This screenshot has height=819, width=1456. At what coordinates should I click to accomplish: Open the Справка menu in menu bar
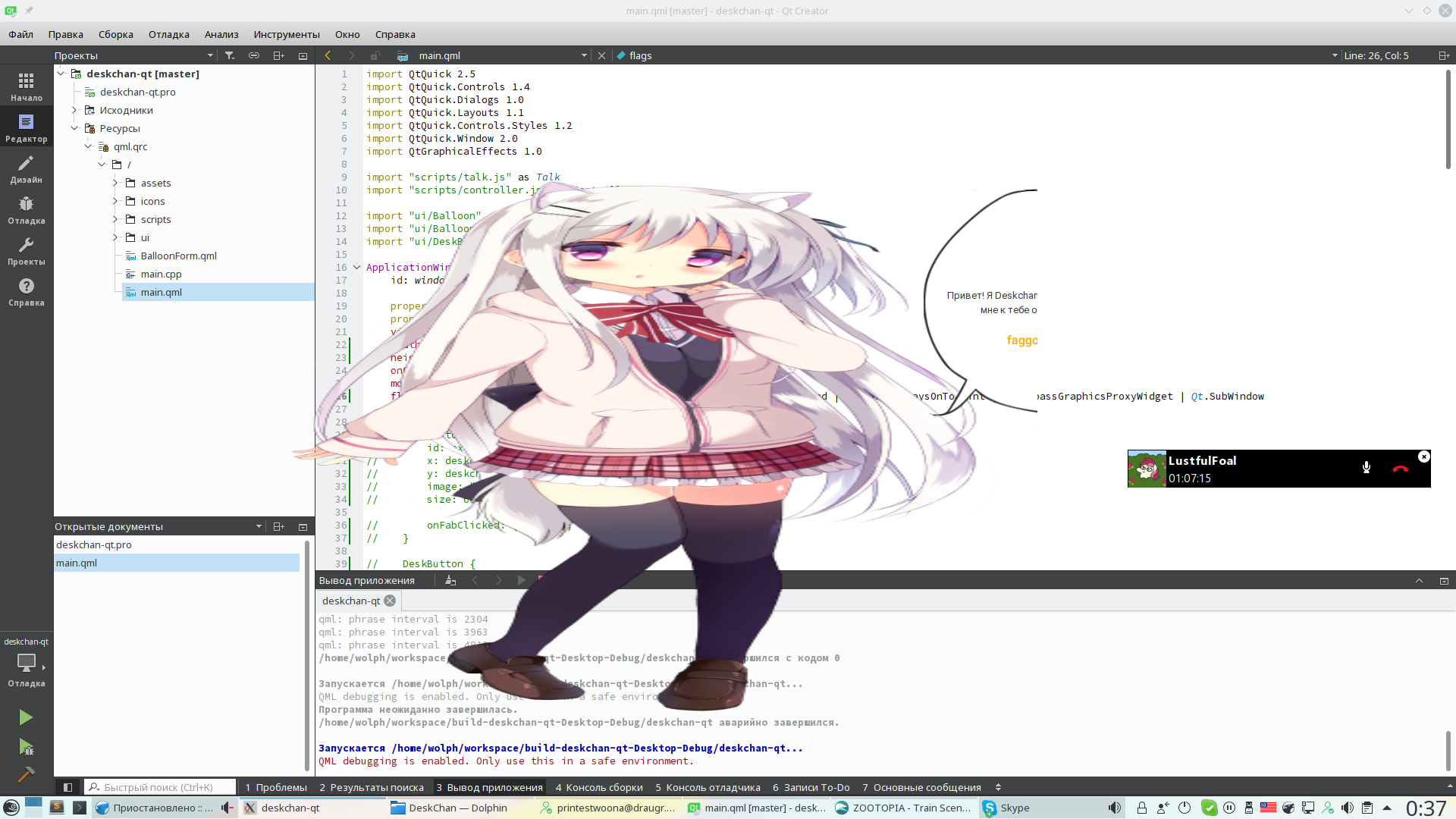point(395,34)
